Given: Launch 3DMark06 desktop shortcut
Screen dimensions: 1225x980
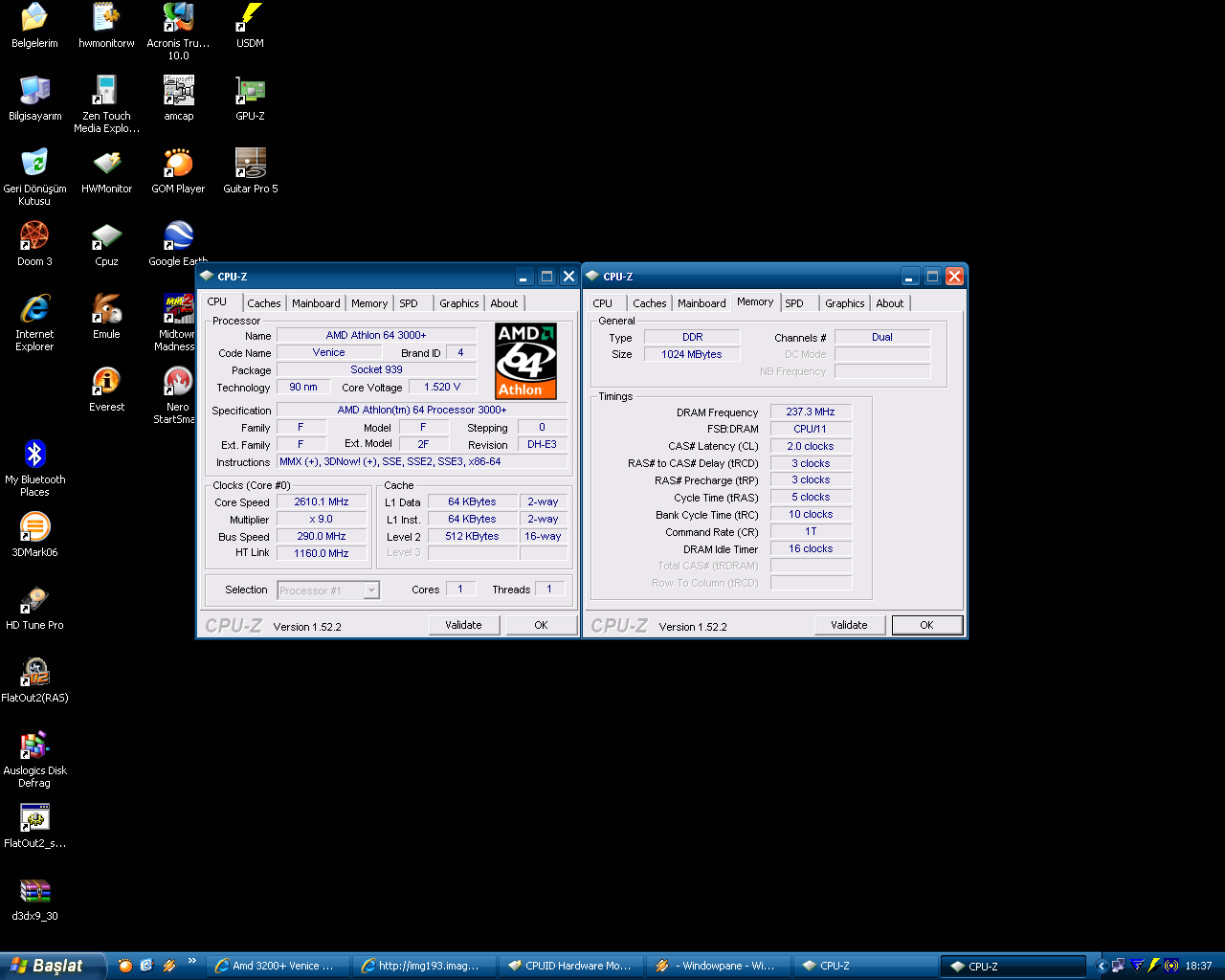Looking at the screenshot, I should pos(34,535).
